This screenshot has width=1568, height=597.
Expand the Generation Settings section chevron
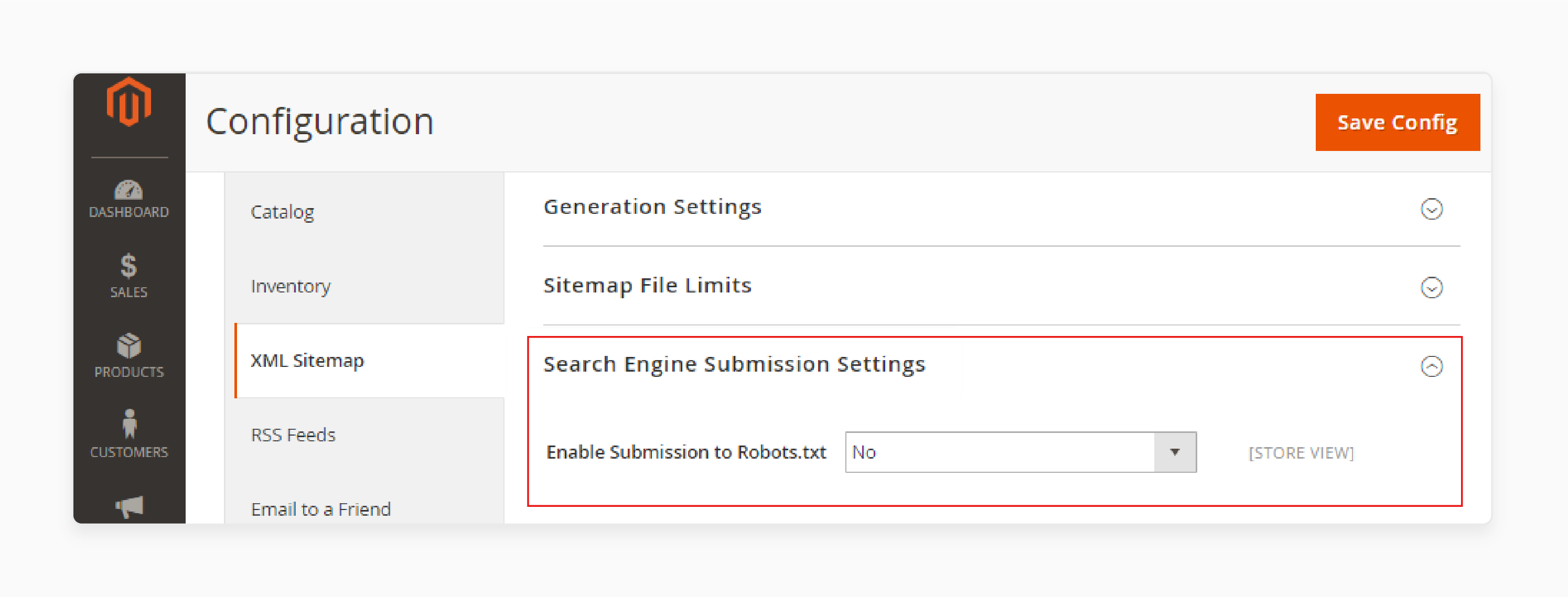(1431, 209)
